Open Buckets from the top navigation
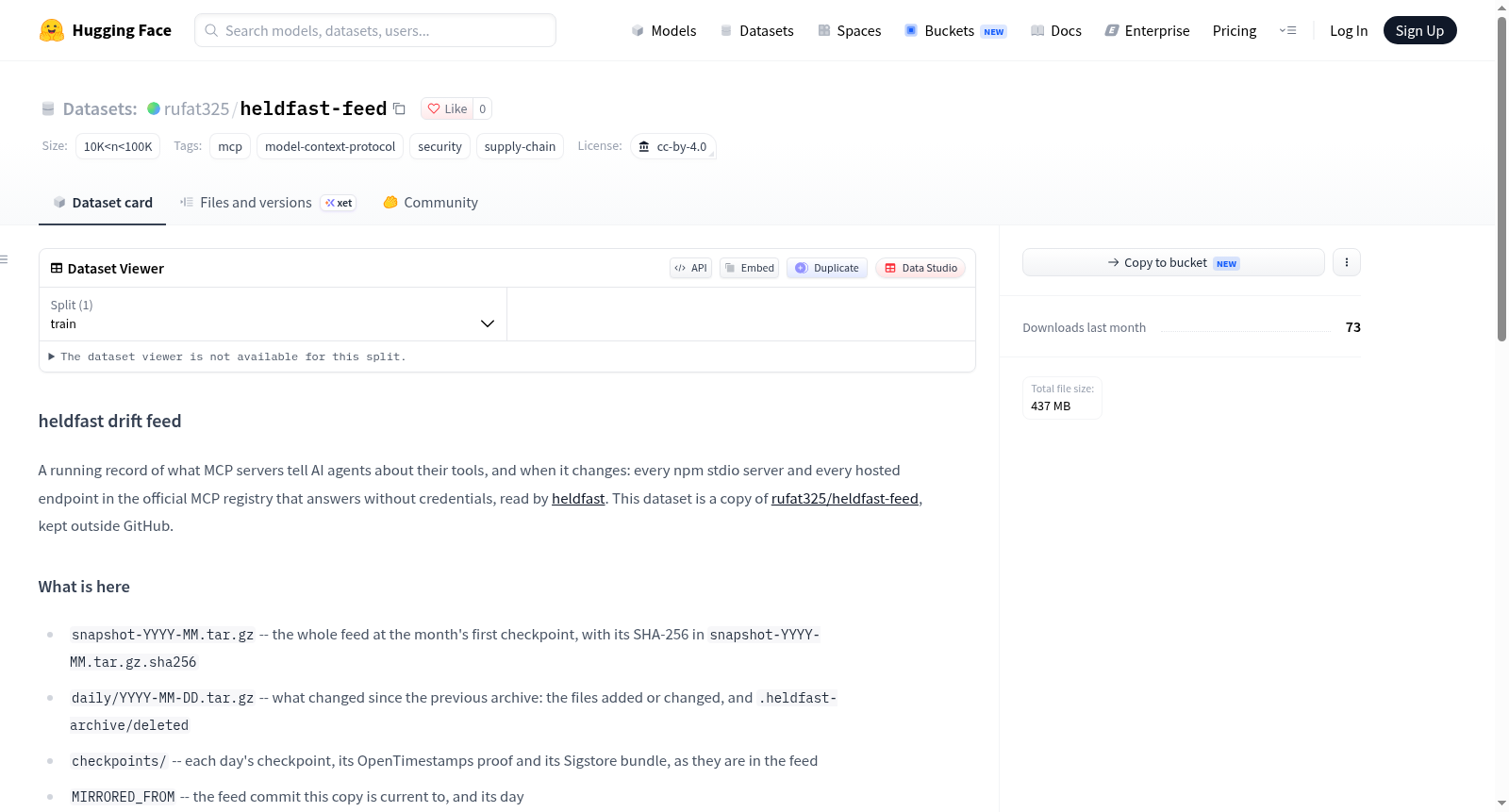 (955, 30)
